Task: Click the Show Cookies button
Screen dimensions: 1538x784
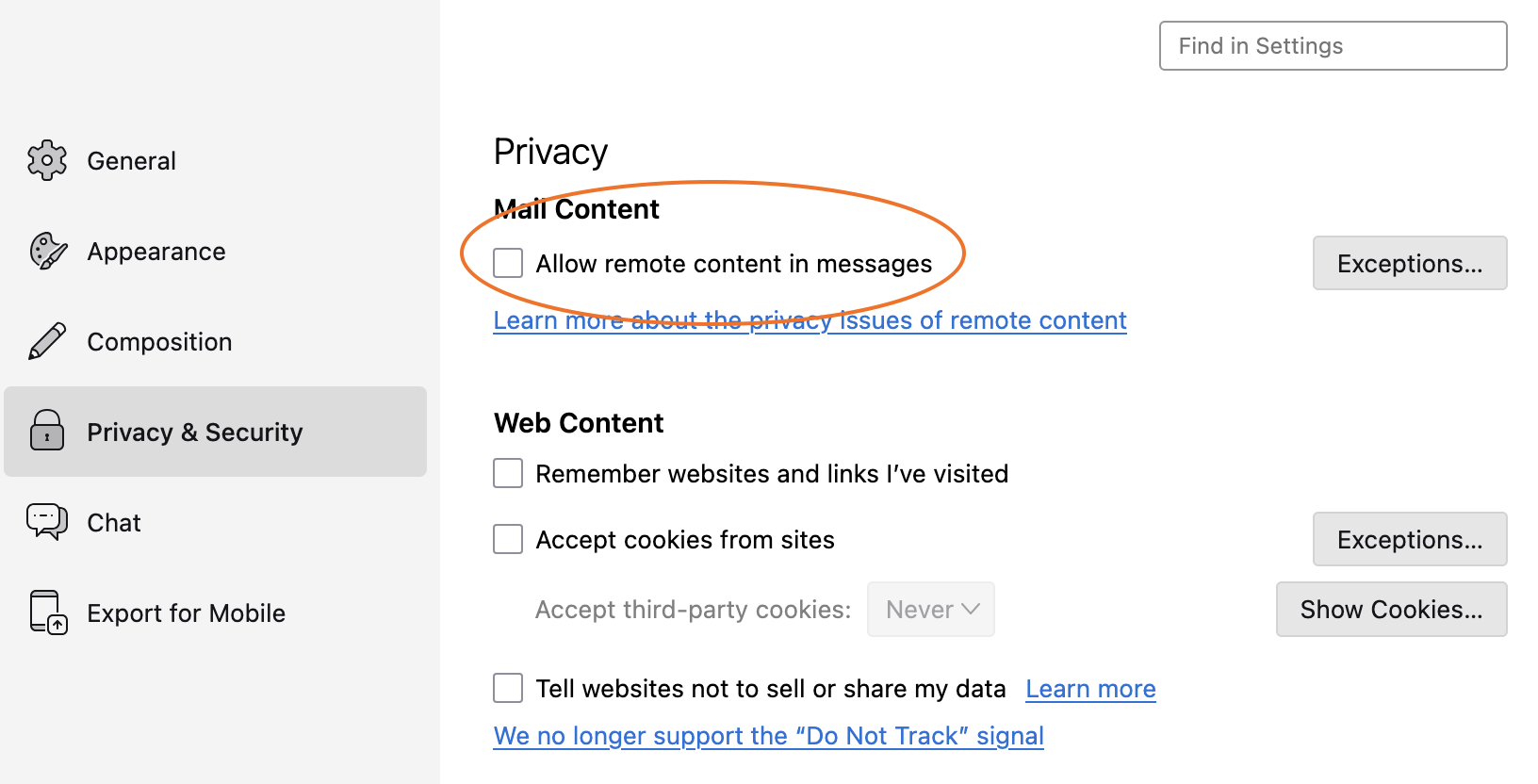Action: click(x=1391, y=610)
